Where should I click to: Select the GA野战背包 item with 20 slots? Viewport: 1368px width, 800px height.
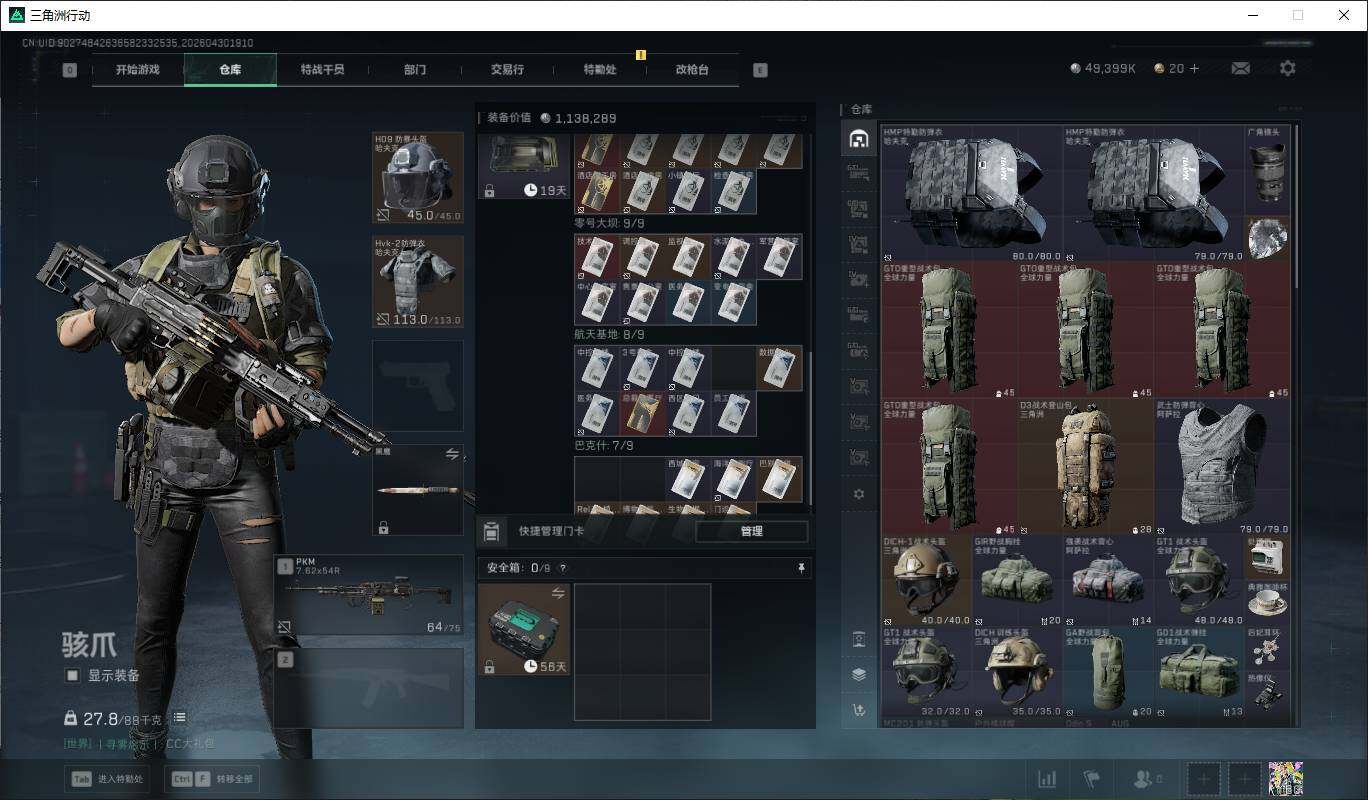tap(1108, 673)
